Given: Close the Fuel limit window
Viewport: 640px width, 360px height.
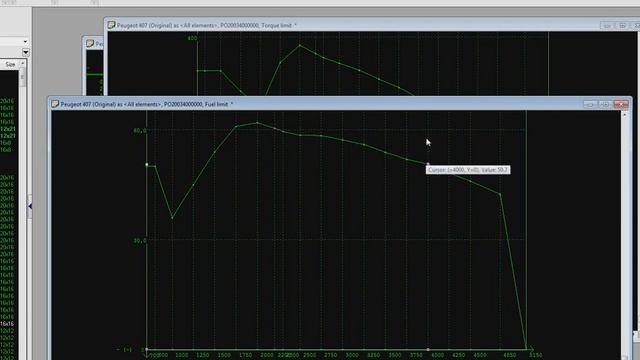Looking at the screenshot, I should [621, 104].
